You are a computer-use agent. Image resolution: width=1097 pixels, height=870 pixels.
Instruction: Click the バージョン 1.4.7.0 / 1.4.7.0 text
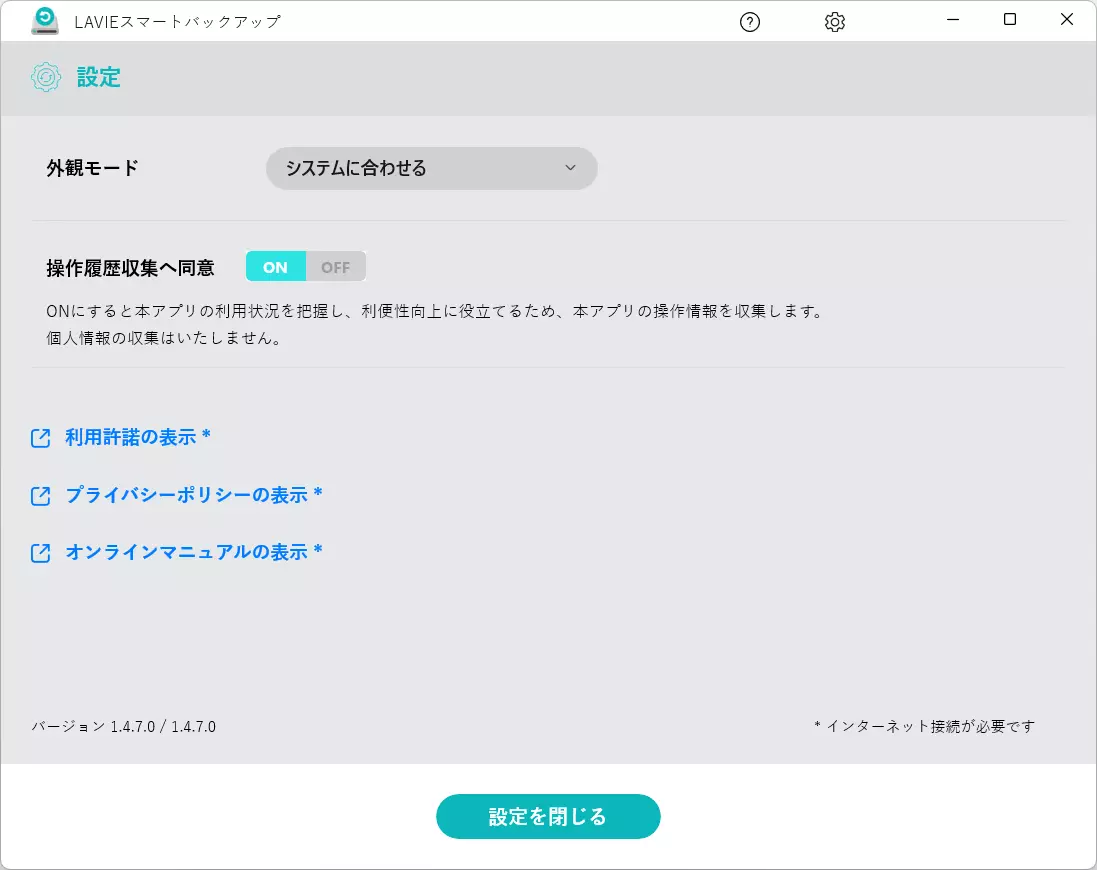(x=124, y=727)
